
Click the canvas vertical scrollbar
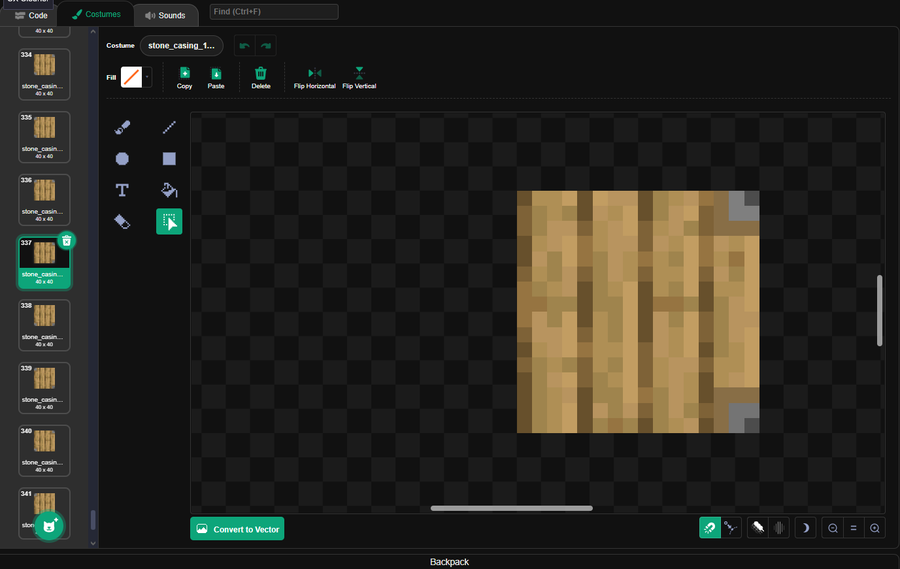(x=879, y=311)
